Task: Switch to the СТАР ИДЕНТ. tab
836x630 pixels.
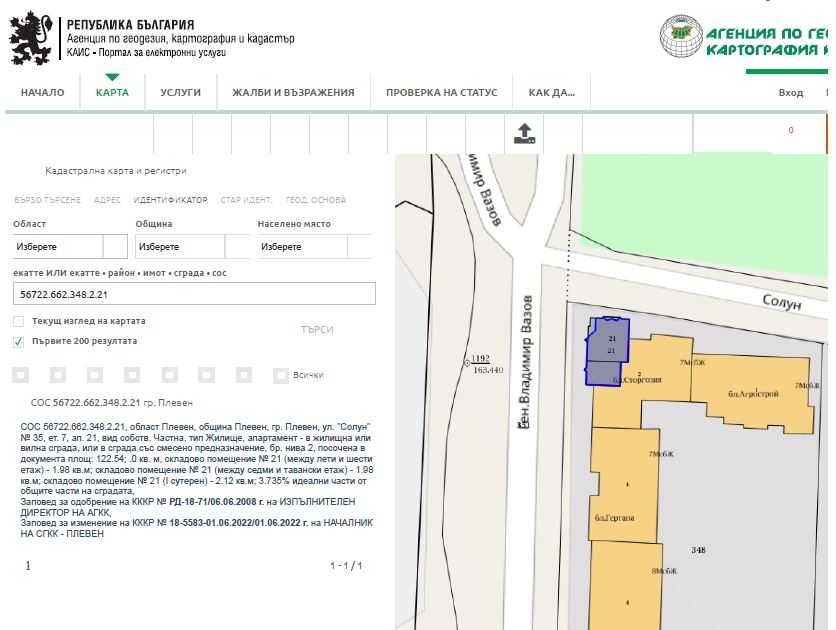Action: pos(246,200)
